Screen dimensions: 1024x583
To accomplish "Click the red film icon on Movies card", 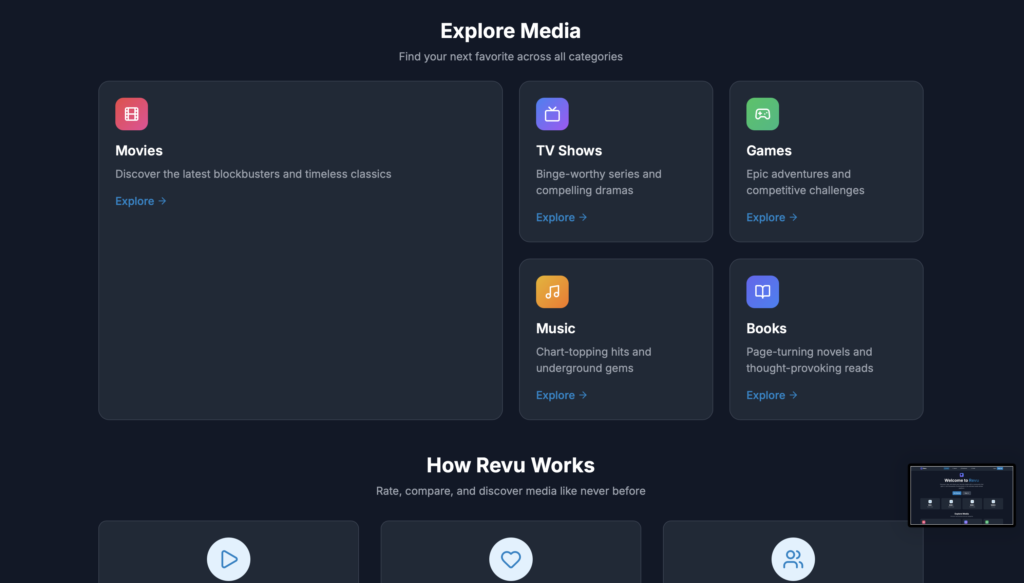I will [131, 114].
